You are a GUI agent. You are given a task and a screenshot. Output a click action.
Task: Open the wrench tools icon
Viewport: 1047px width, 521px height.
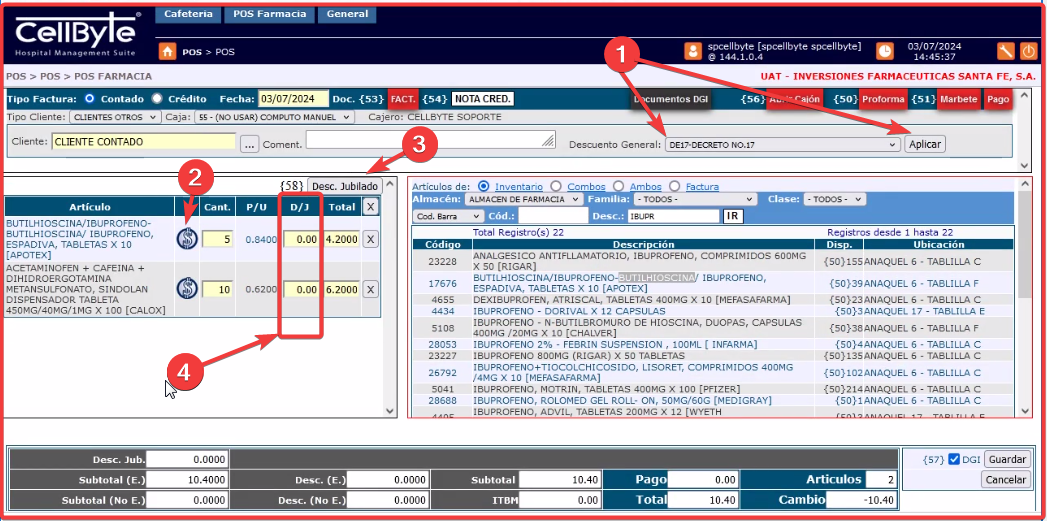click(x=1006, y=51)
